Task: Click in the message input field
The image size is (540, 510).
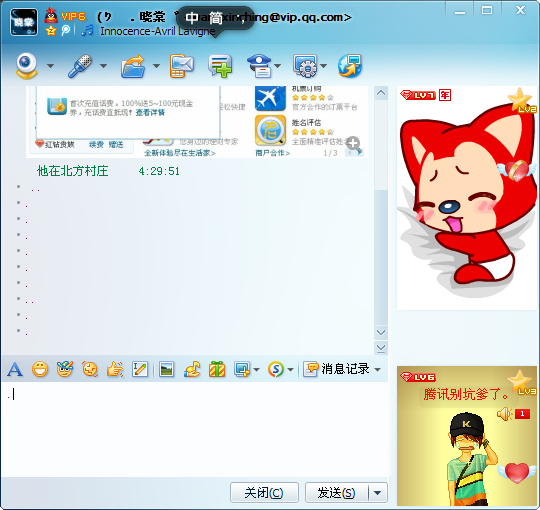Action: 195,429
